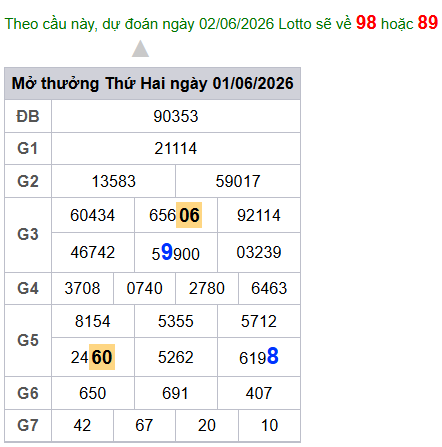
Task: Click the G3 number 92114
Action: [x=259, y=215]
